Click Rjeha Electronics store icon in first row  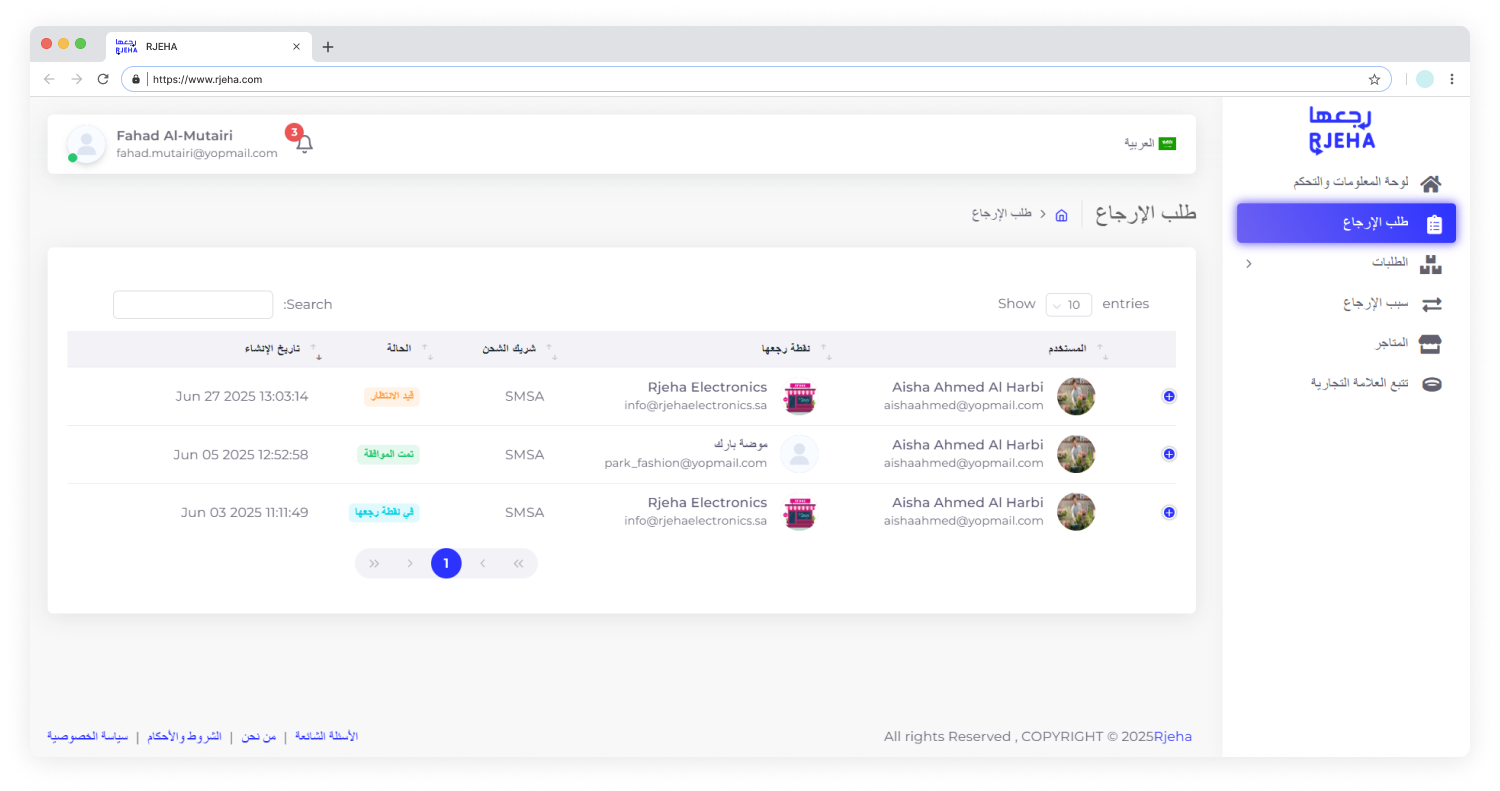[x=799, y=397]
